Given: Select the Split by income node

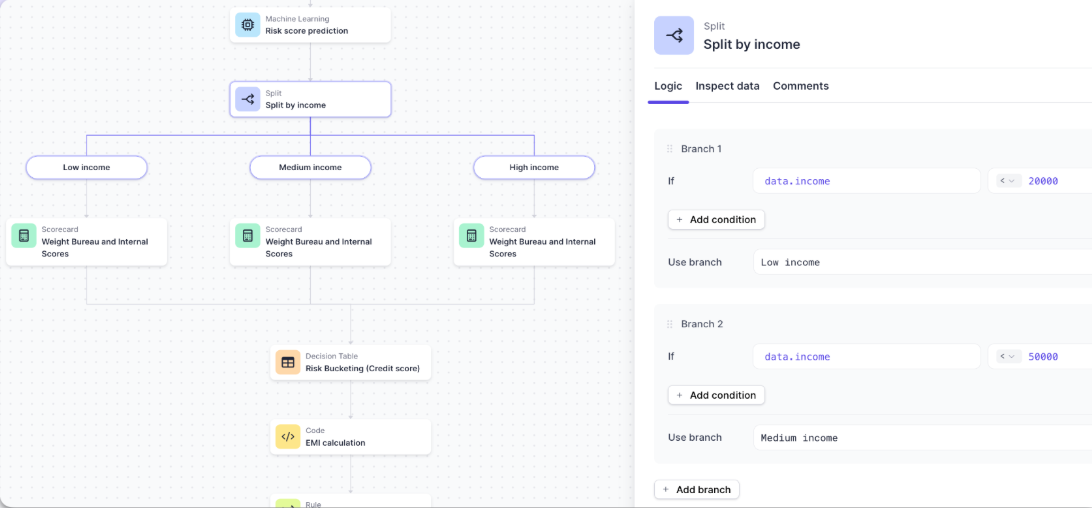Looking at the screenshot, I should coord(311,99).
